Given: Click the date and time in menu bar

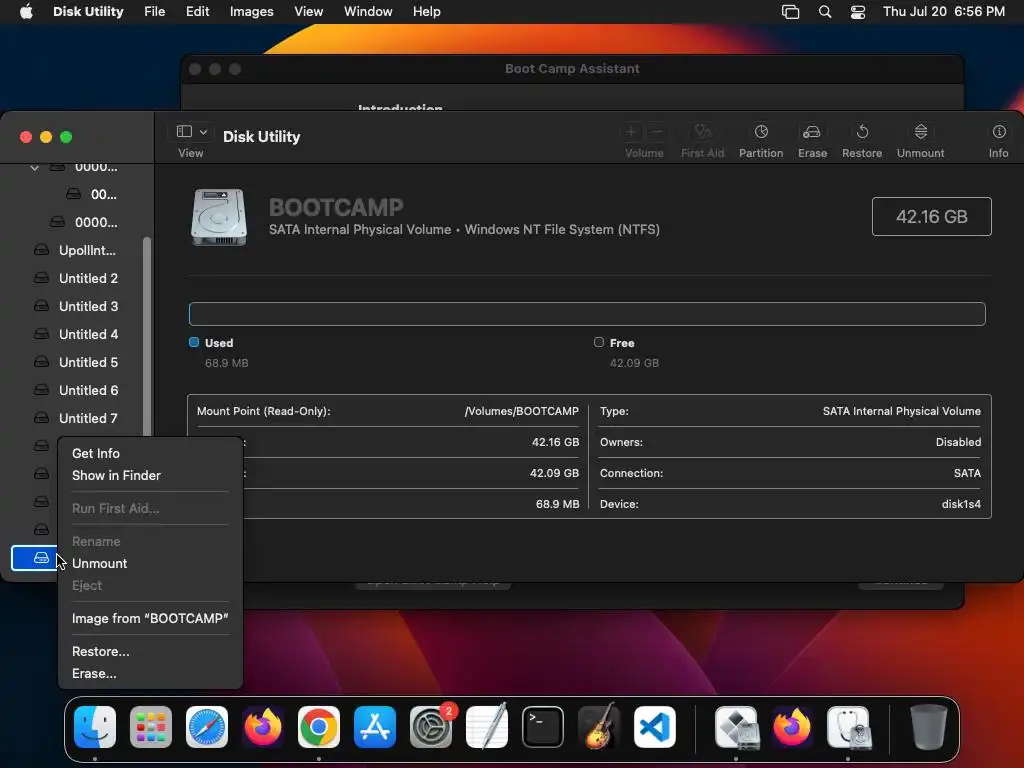Looking at the screenshot, I should pos(944,12).
